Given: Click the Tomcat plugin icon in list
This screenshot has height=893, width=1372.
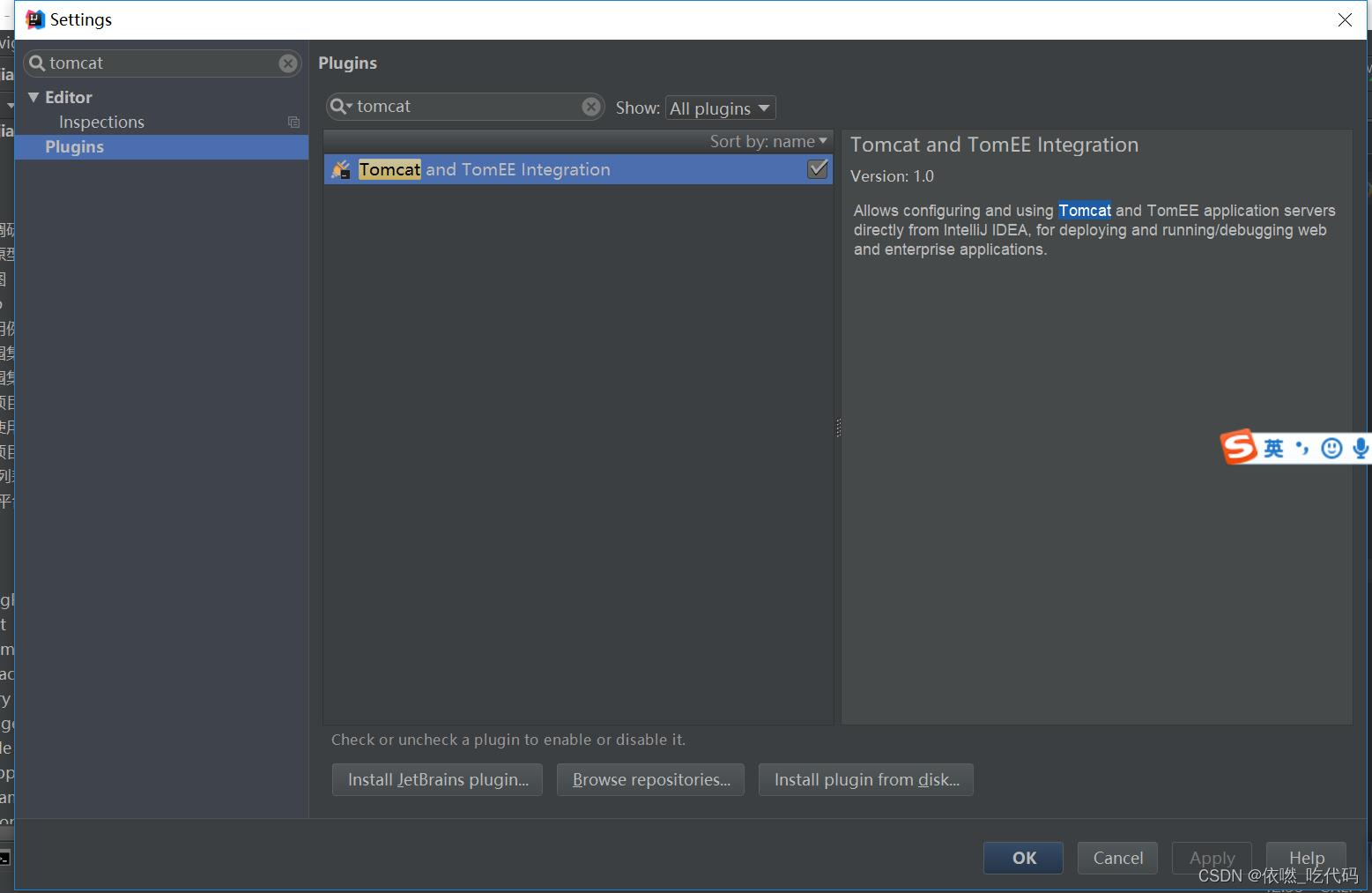Looking at the screenshot, I should click(341, 169).
